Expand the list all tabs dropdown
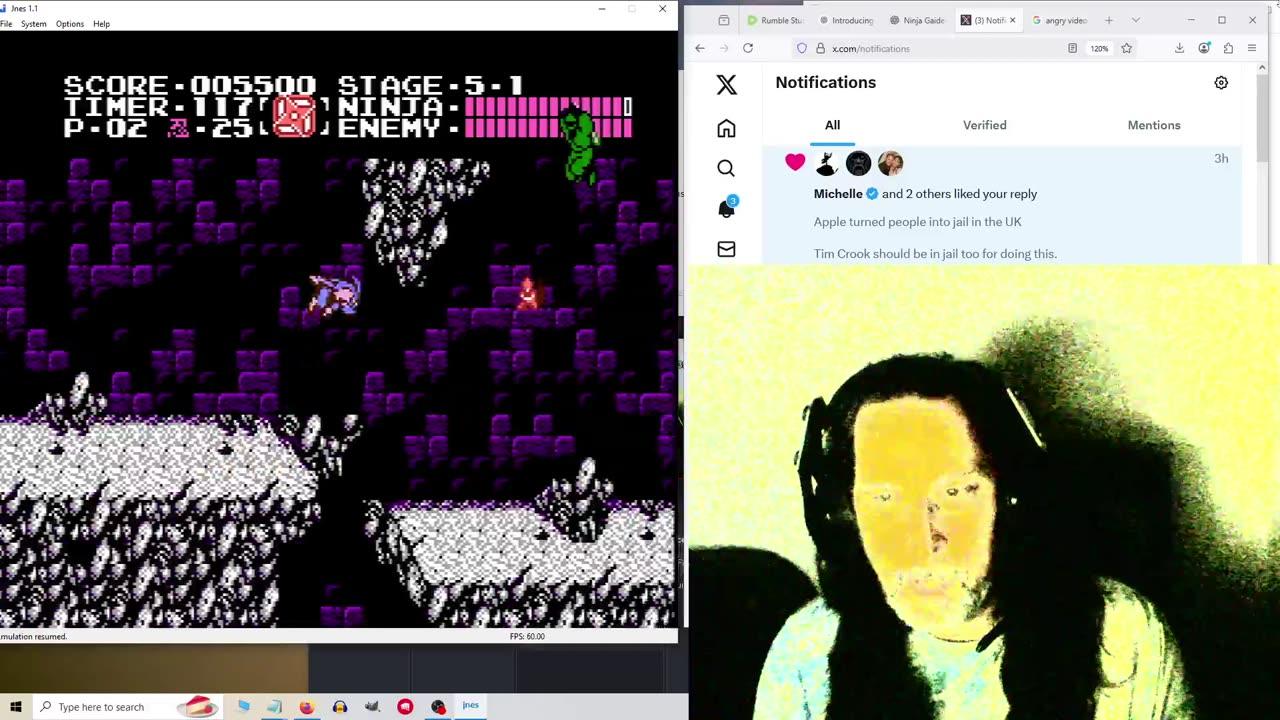This screenshot has width=1280, height=720. pos(1135,20)
